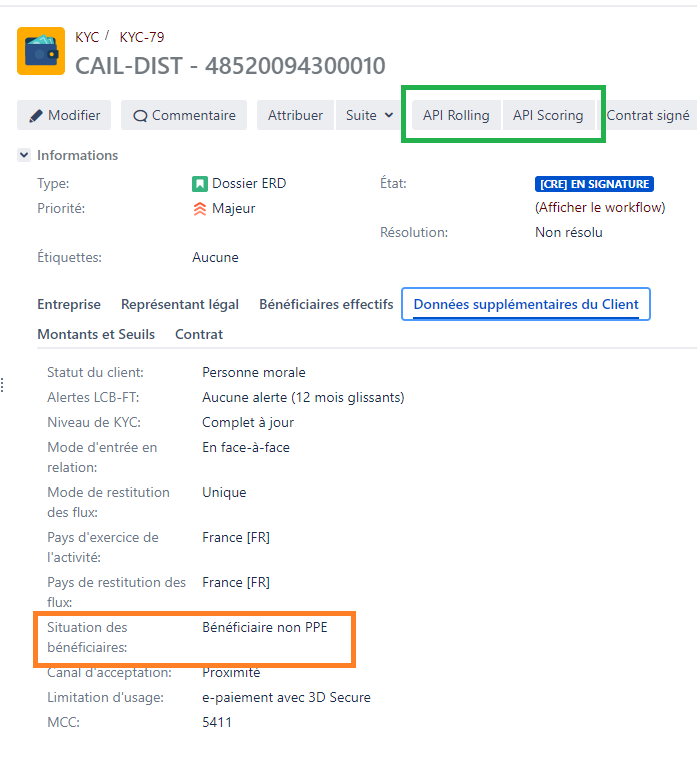The image size is (697, 781).
Task: Switch to the Contrat tab
Action: click(x=199, y=334)
